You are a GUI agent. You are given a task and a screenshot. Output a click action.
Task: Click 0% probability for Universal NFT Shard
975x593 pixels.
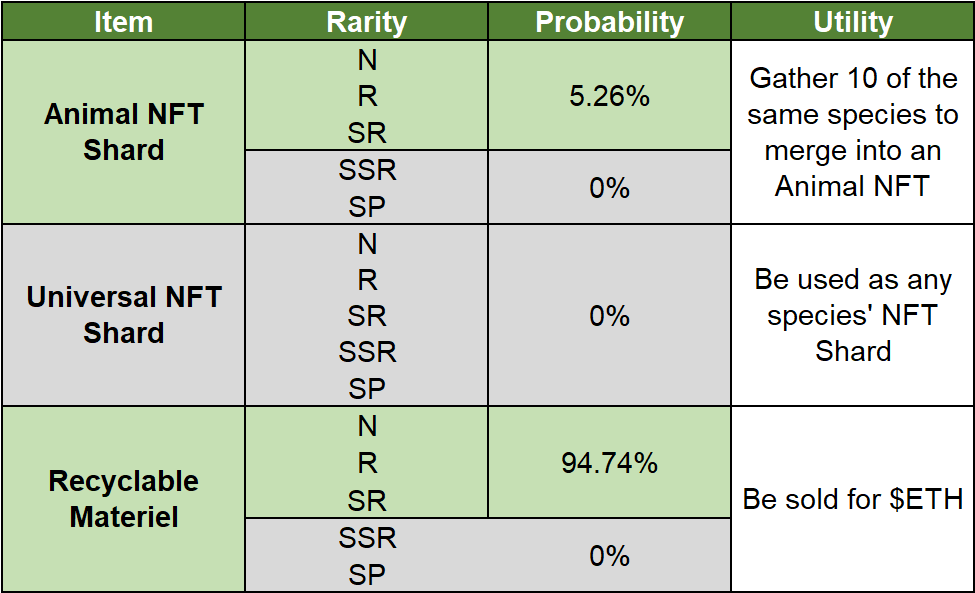coord(609,316)
